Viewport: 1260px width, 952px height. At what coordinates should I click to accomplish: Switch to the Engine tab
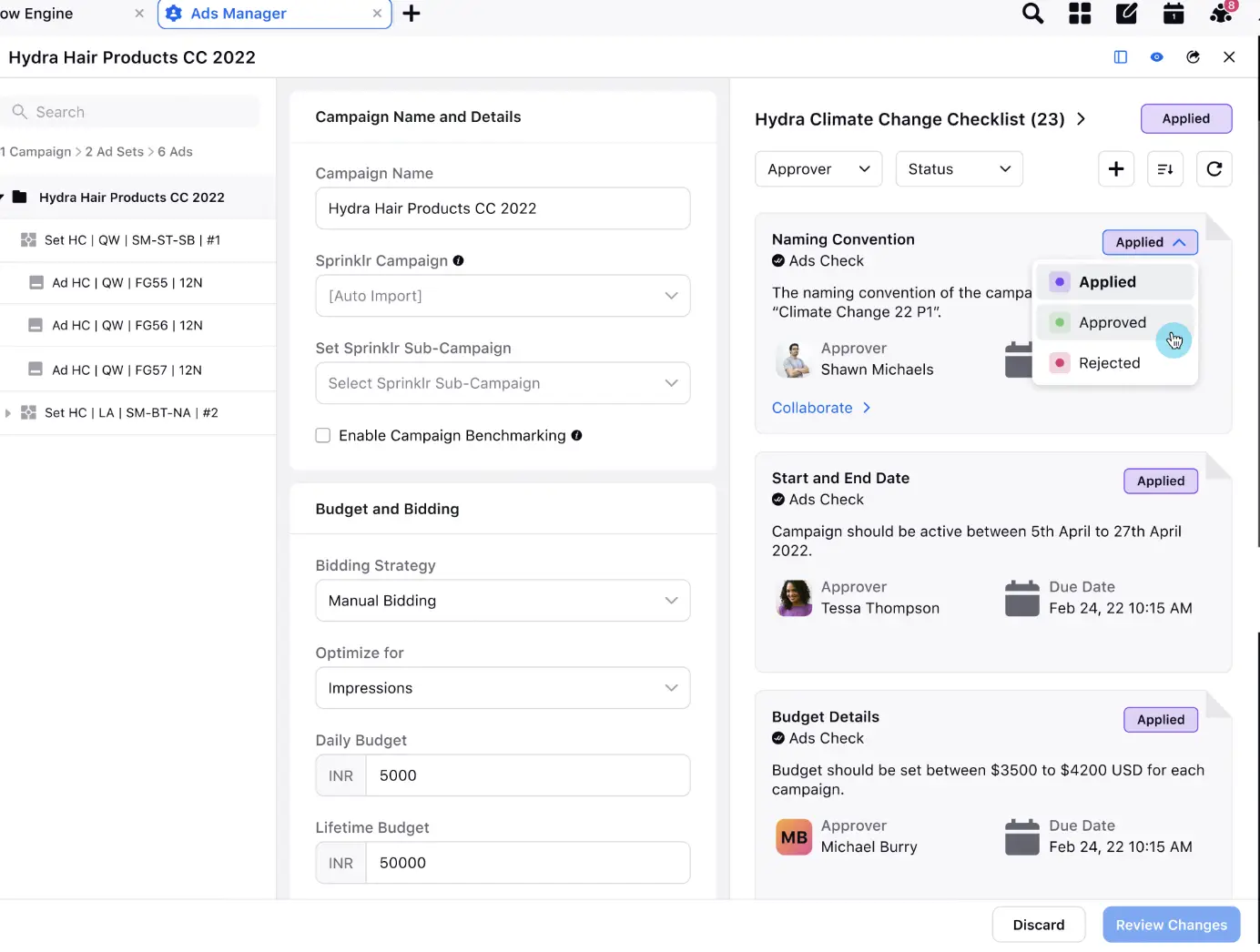coord(36,14)
